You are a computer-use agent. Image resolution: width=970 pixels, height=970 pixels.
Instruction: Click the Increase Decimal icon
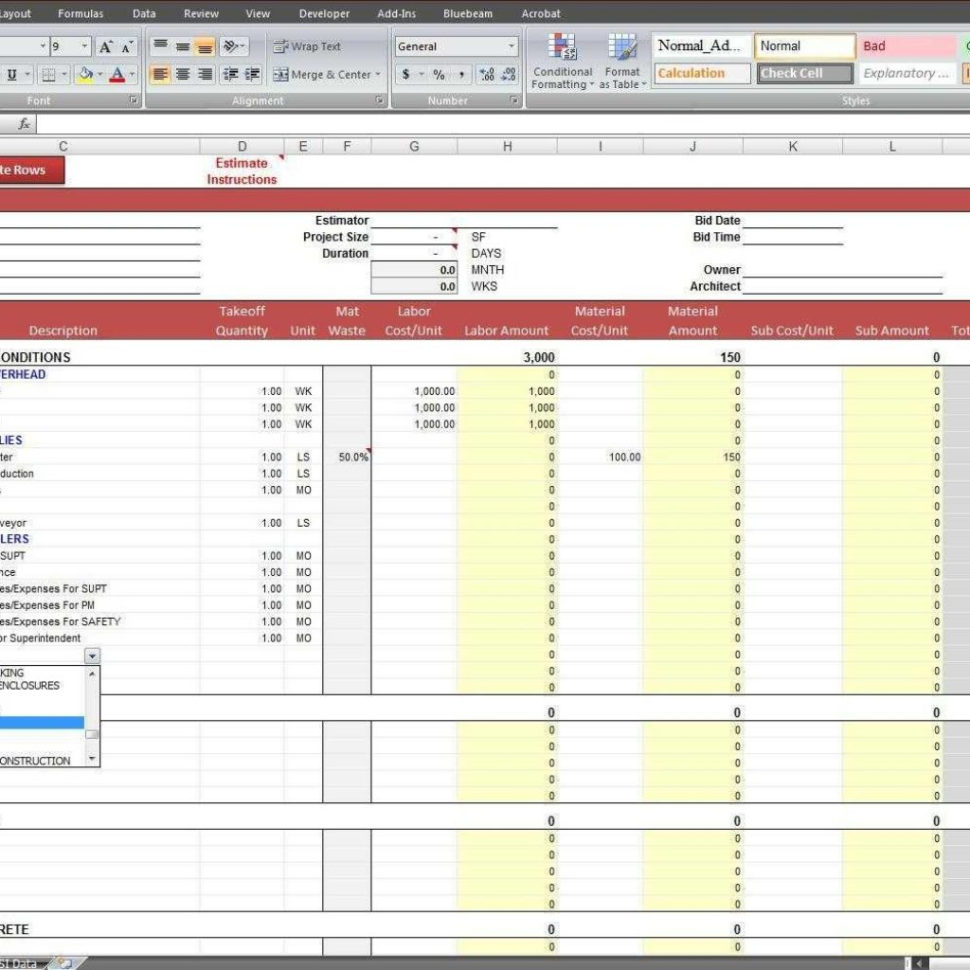pos(486,72)
